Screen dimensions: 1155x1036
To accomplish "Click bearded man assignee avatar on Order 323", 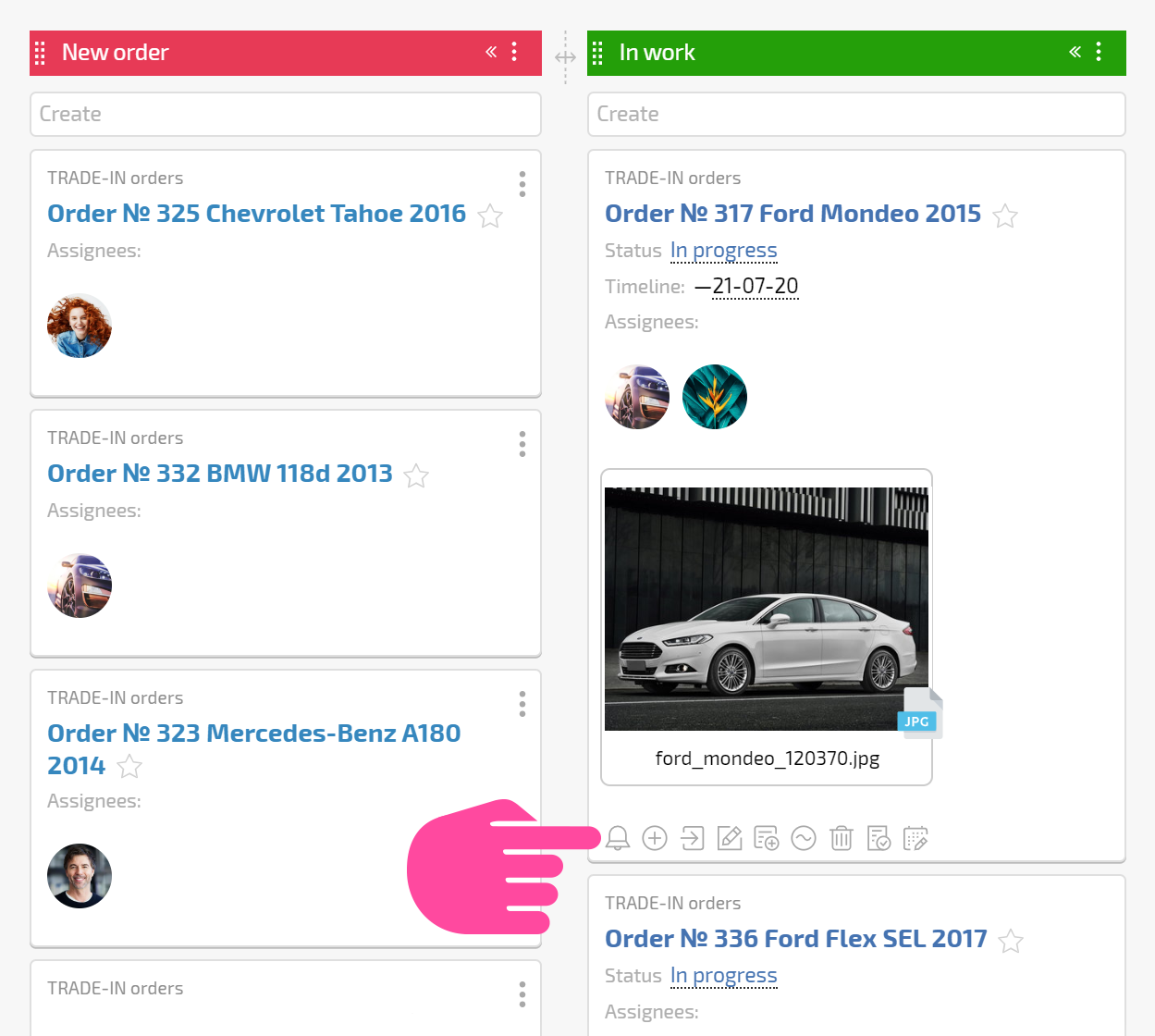I will [x=80, y=876].
